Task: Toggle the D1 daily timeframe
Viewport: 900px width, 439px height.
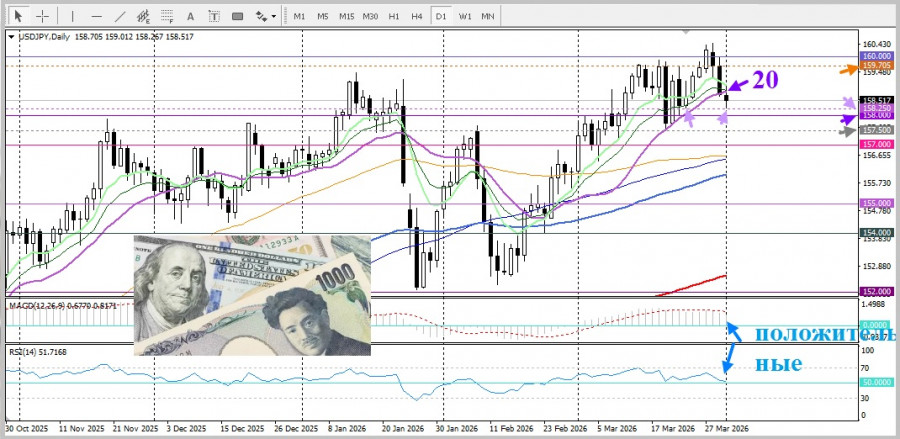Action: 441,16
